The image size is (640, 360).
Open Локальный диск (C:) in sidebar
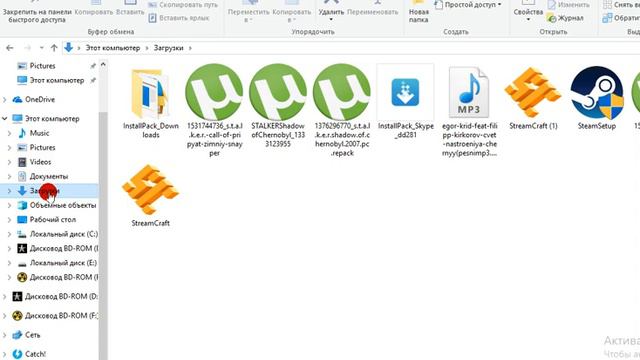click(63, 234)
